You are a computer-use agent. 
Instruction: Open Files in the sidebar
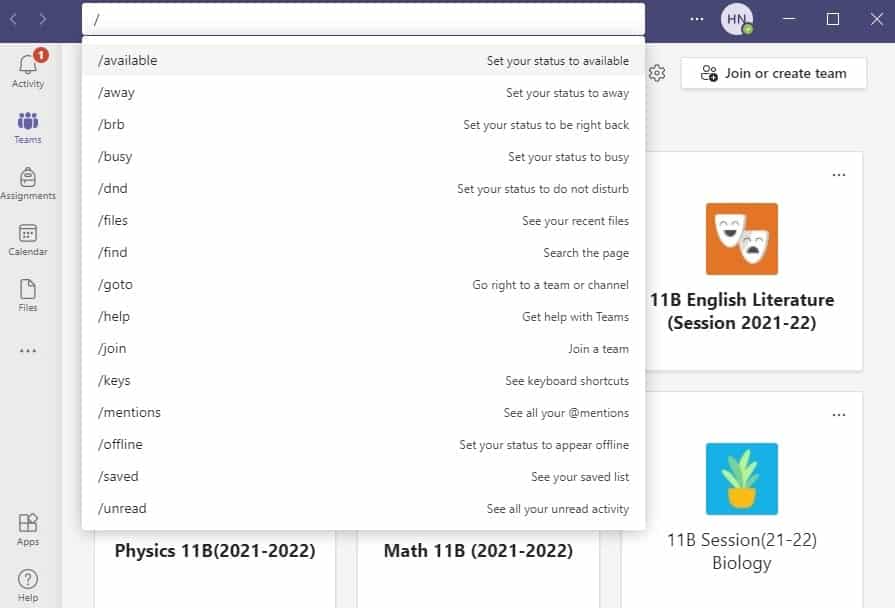(x=28, y=296)
